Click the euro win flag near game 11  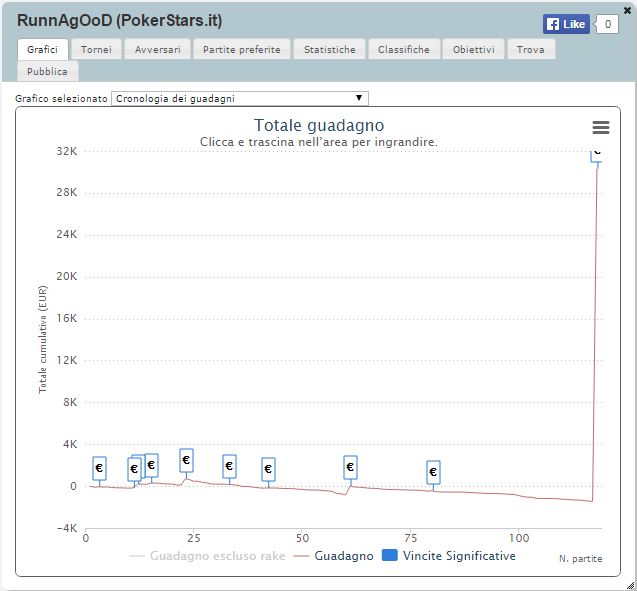pos(134,469)
